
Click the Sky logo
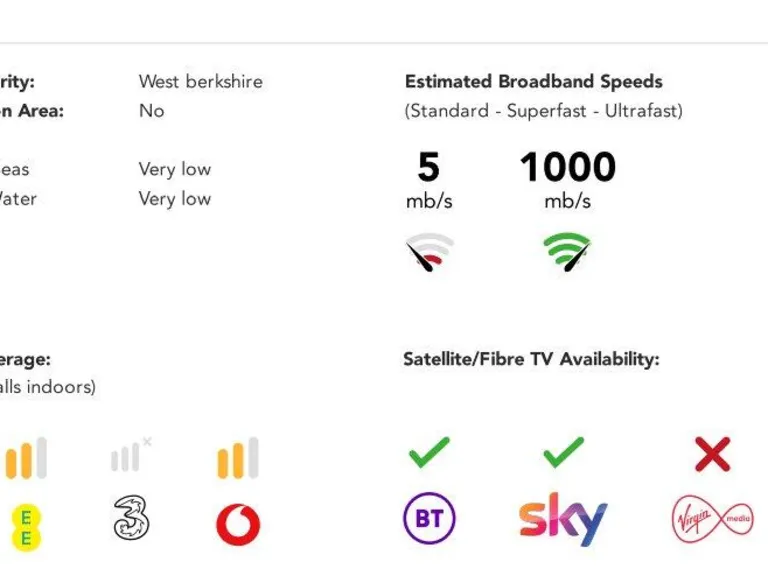click(x=563, y=519)
